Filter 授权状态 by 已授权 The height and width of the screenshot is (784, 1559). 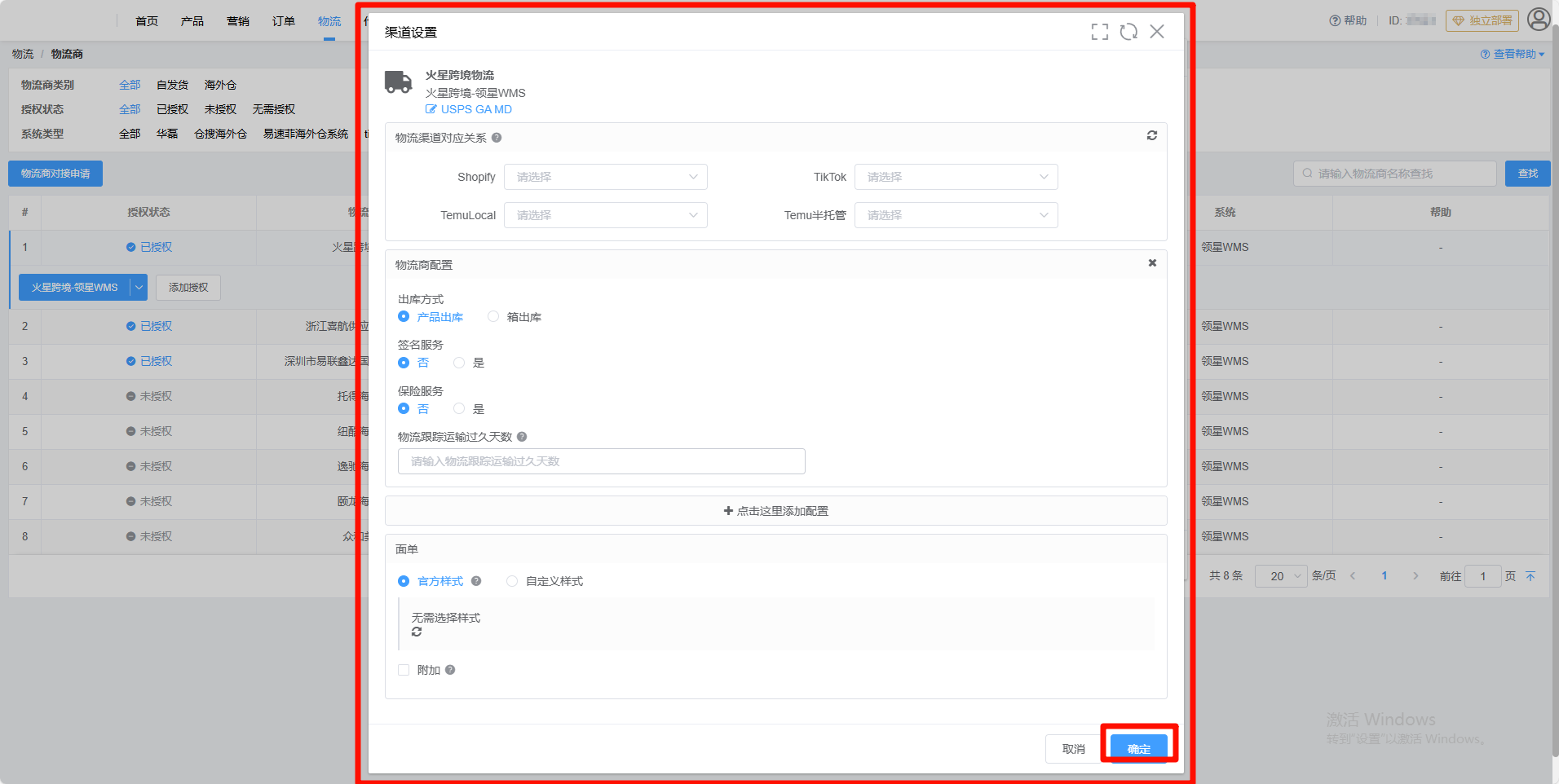[x=172, y=109]
